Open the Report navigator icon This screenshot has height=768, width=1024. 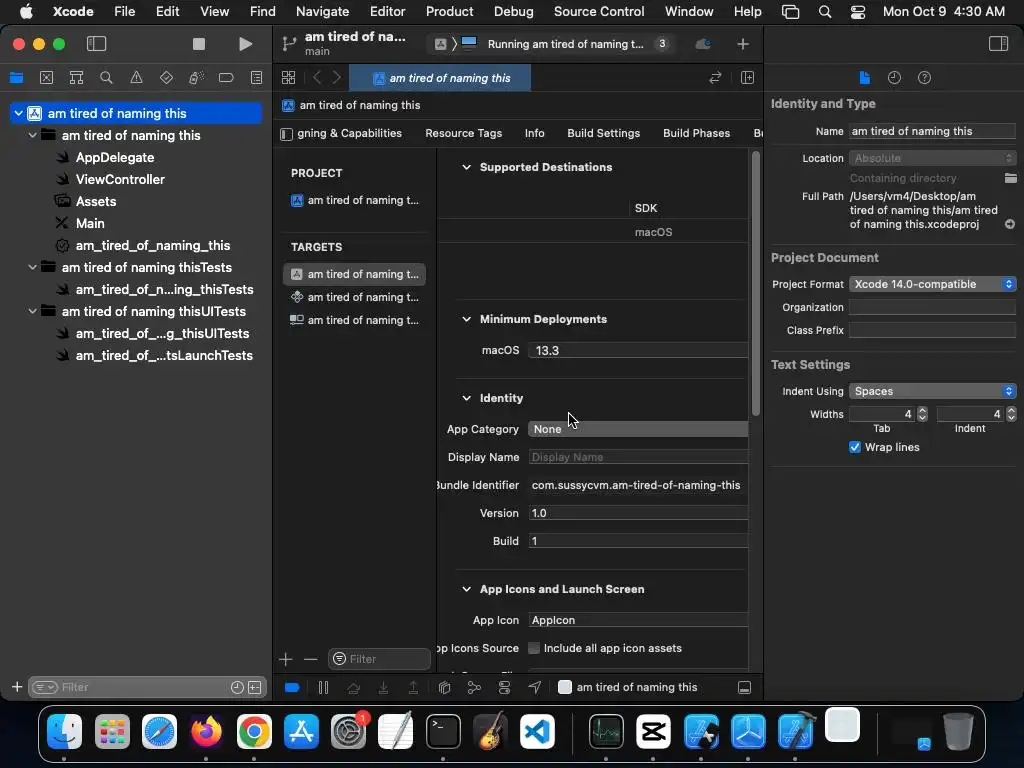pos(256,78)
